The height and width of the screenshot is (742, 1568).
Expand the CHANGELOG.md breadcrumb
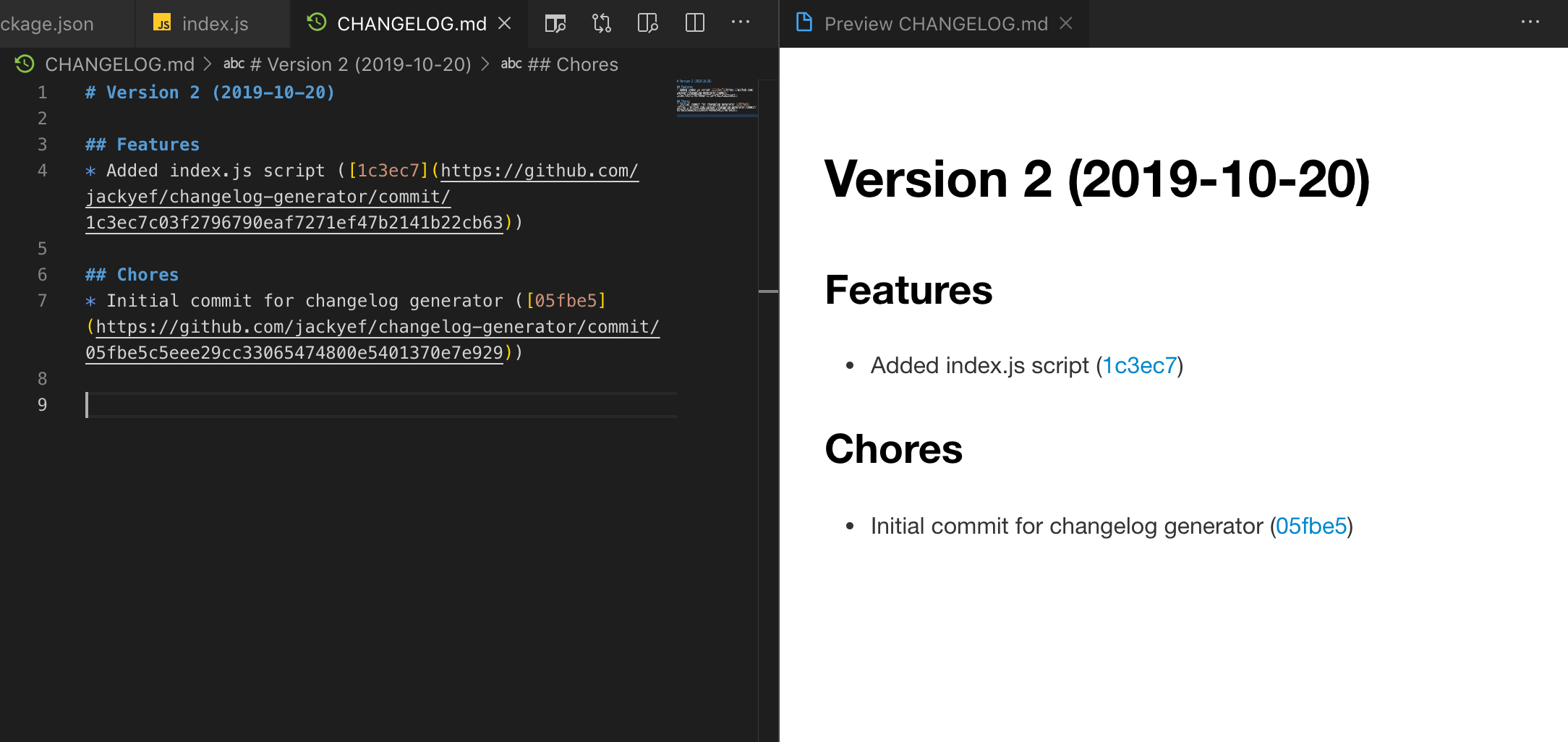click(x=119, y=64)
